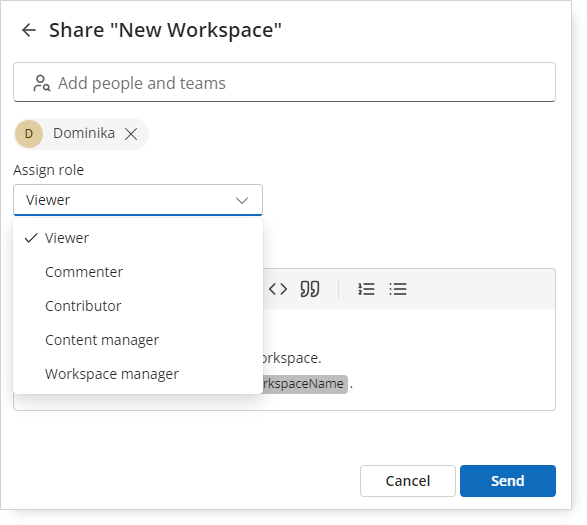
Task: Click the code block icon
Action: coord(278,289)
